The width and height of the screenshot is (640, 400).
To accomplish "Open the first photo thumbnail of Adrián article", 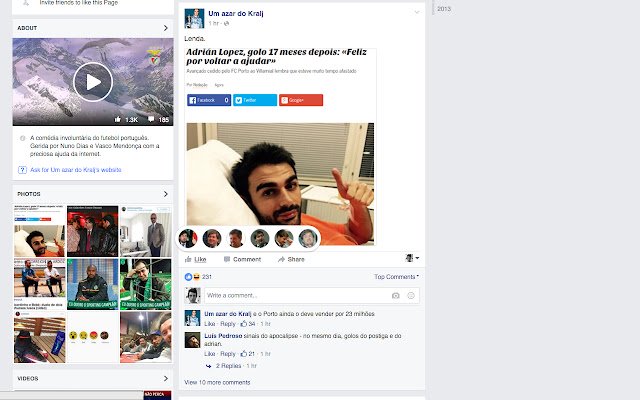I will pos(39,231).
